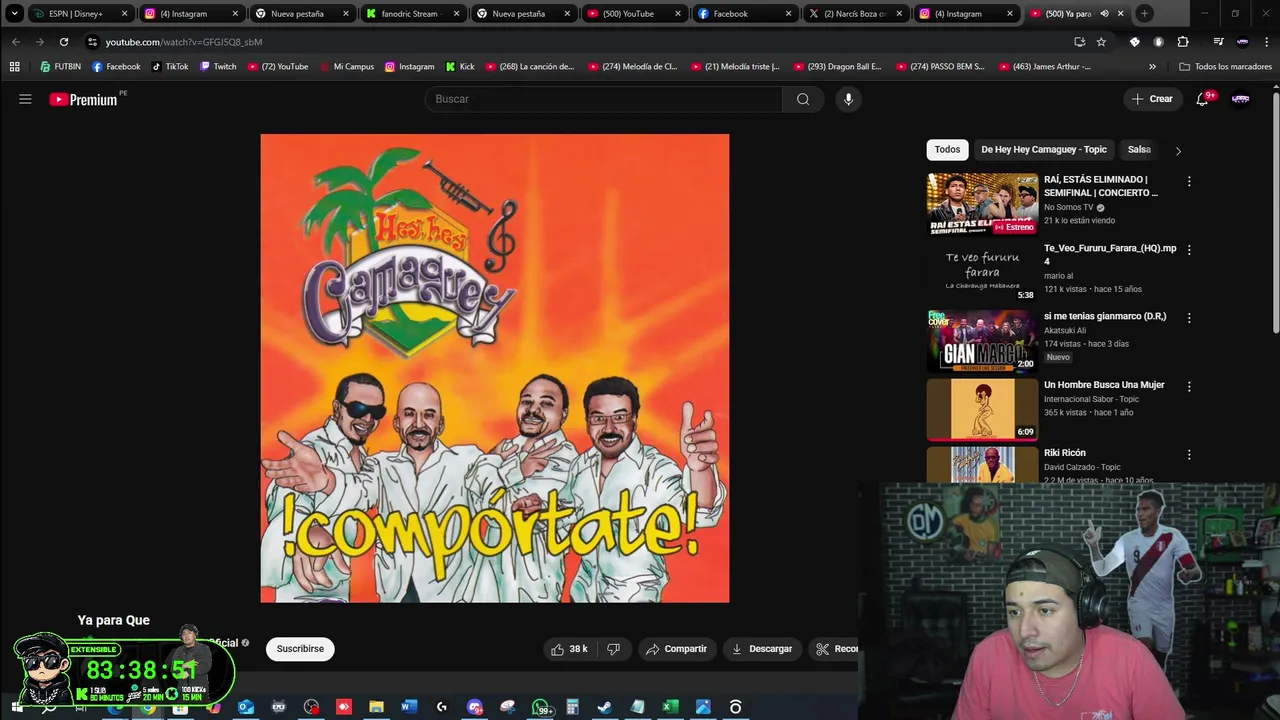Screen dimensions: 1280x720
Task: Open Outlook from the taskbar
Action: tap(246, 707)
